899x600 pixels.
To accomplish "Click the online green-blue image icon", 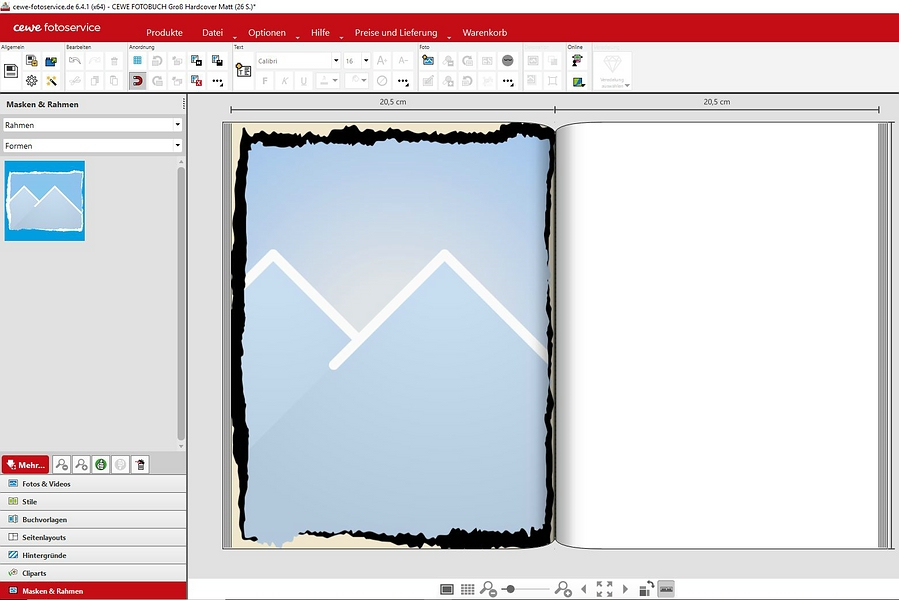I will click(x=578, y=81).
